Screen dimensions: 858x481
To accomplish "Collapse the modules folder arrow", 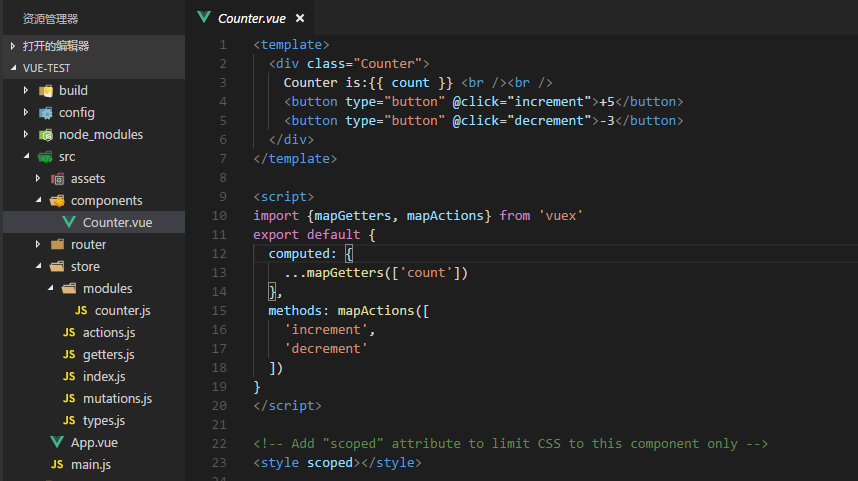I will tap(50, 287).
